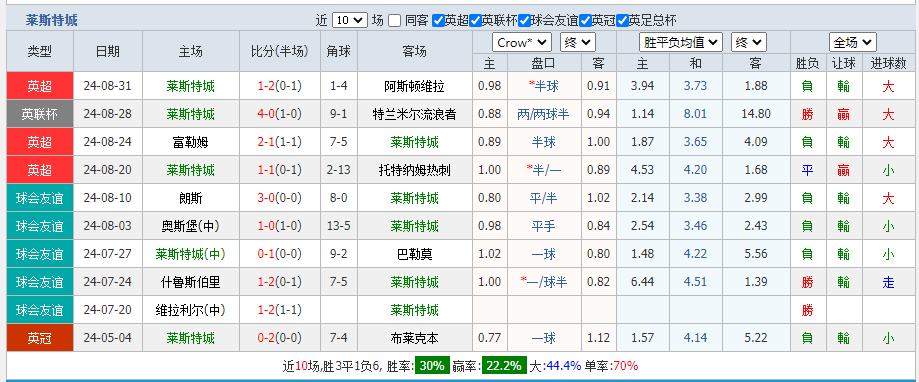Uncheck the 球会友谊 filter checkbox
The width and height of the screenshot is (919, 382).
click(x=525, y=21)
